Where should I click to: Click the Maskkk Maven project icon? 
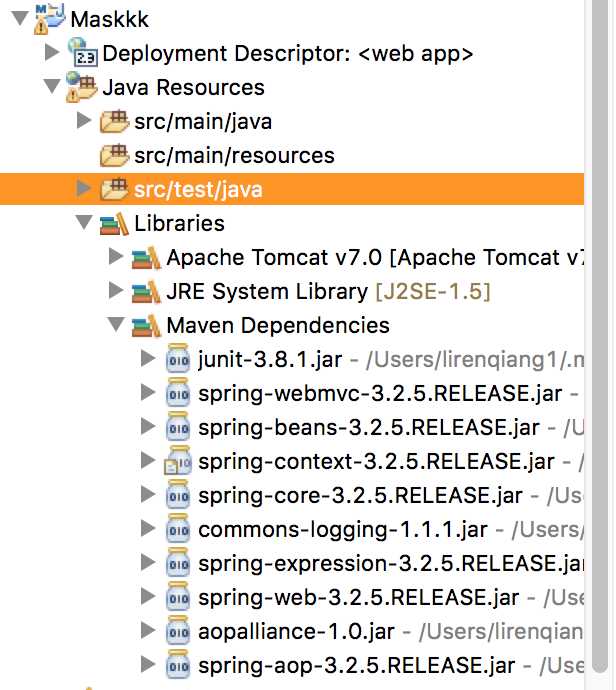49,18
